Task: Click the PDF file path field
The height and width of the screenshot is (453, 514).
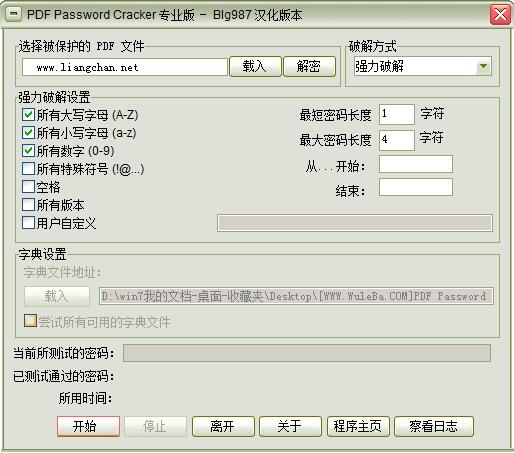Action: 125,67
